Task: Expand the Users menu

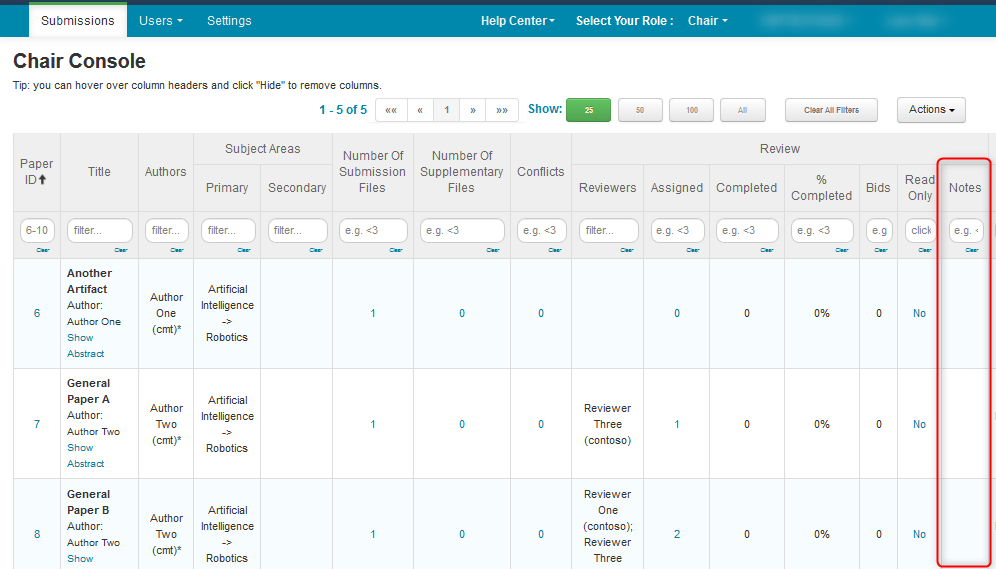Action: point(160,21)
